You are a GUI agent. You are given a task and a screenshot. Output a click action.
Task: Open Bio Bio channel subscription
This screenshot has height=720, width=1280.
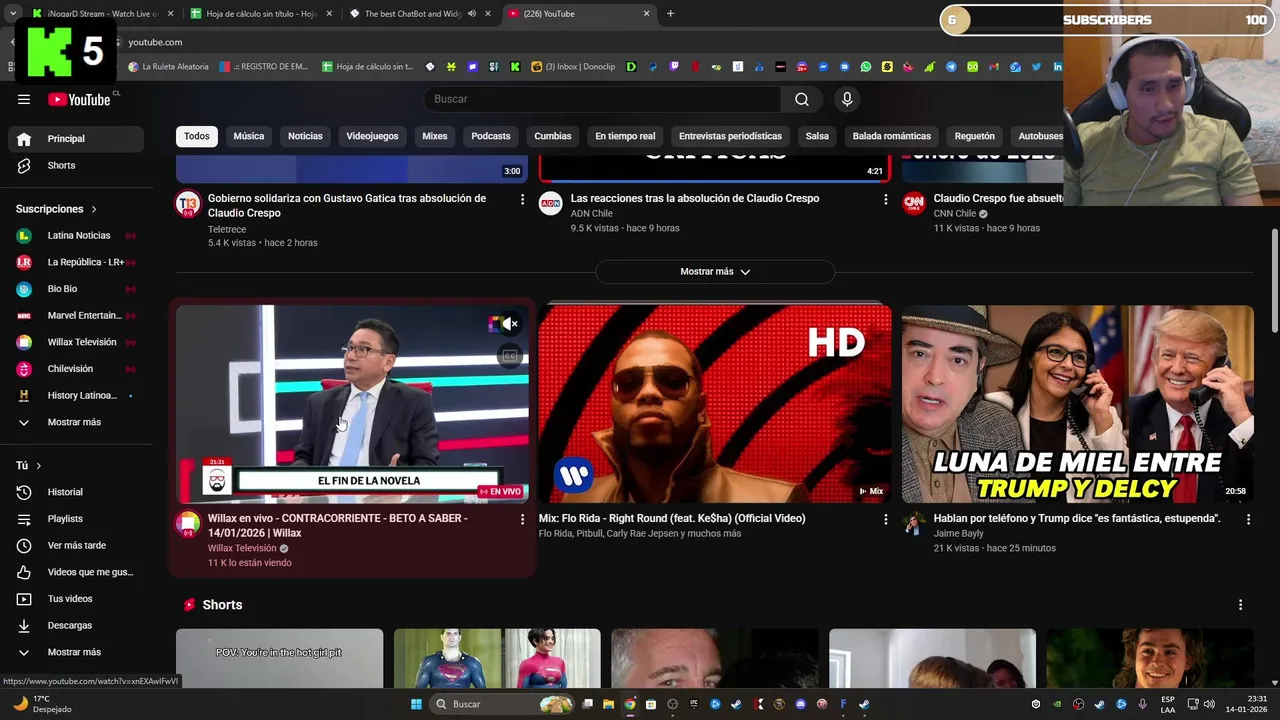point(75,289)
